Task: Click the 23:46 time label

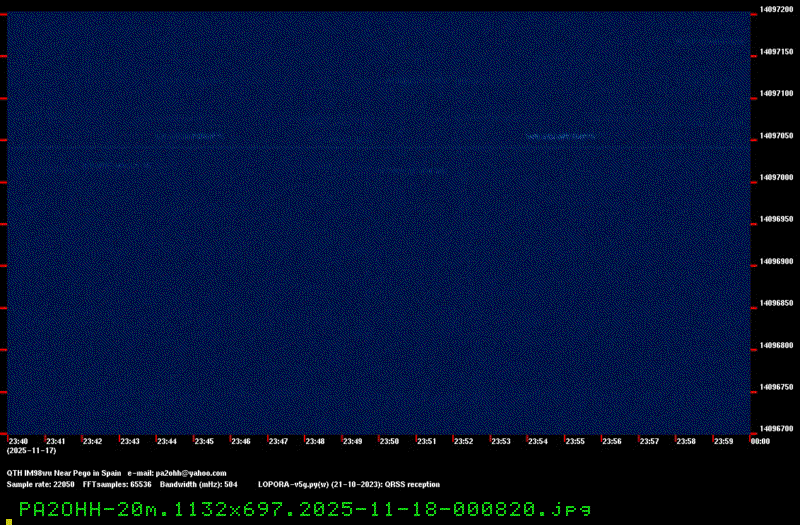Action: pyautogui.click(x=241, y=441)
